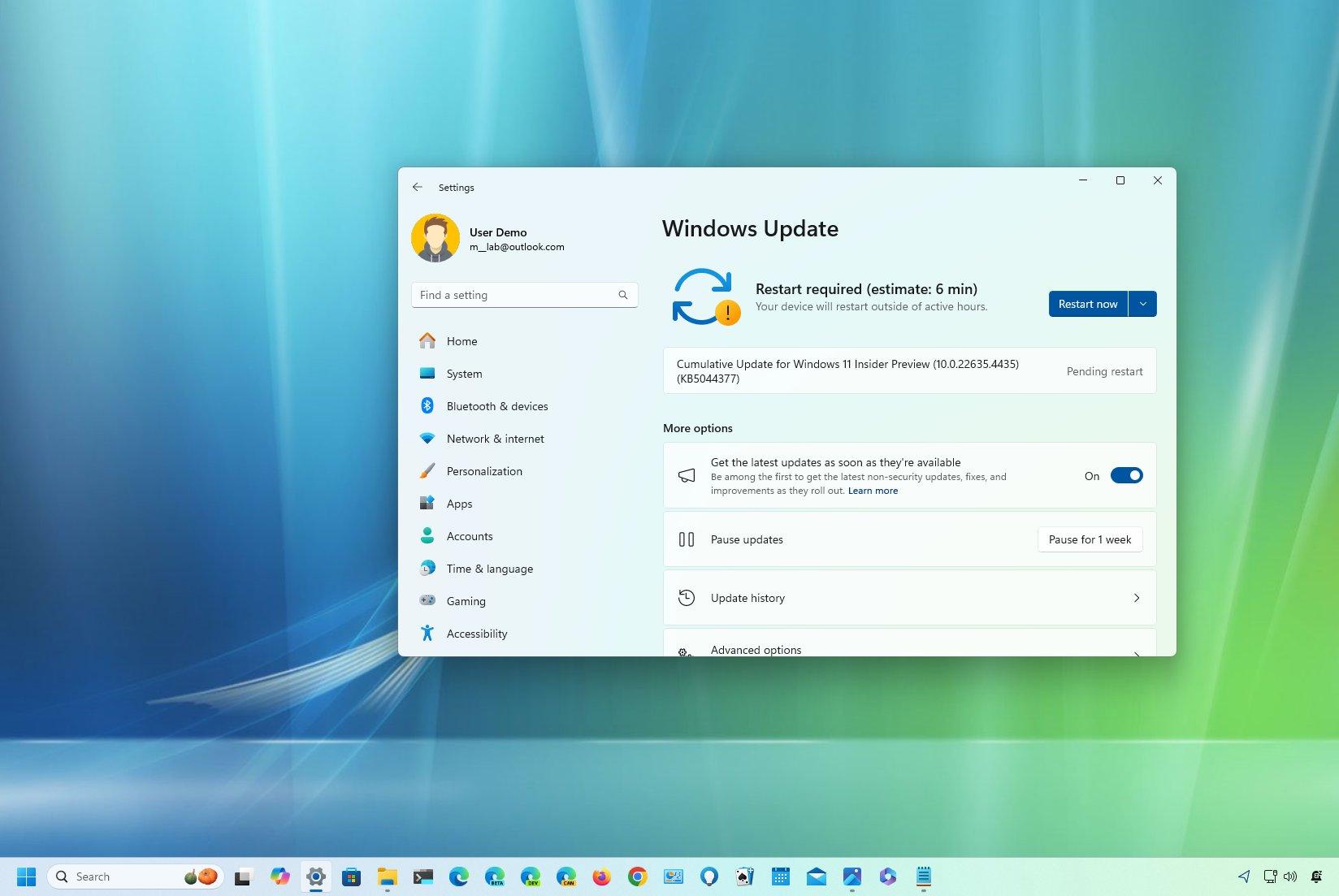Launch Google Chrome from the taskbar
The width and height of the screenshot is (1339, 896).
(x=637, y=877)
